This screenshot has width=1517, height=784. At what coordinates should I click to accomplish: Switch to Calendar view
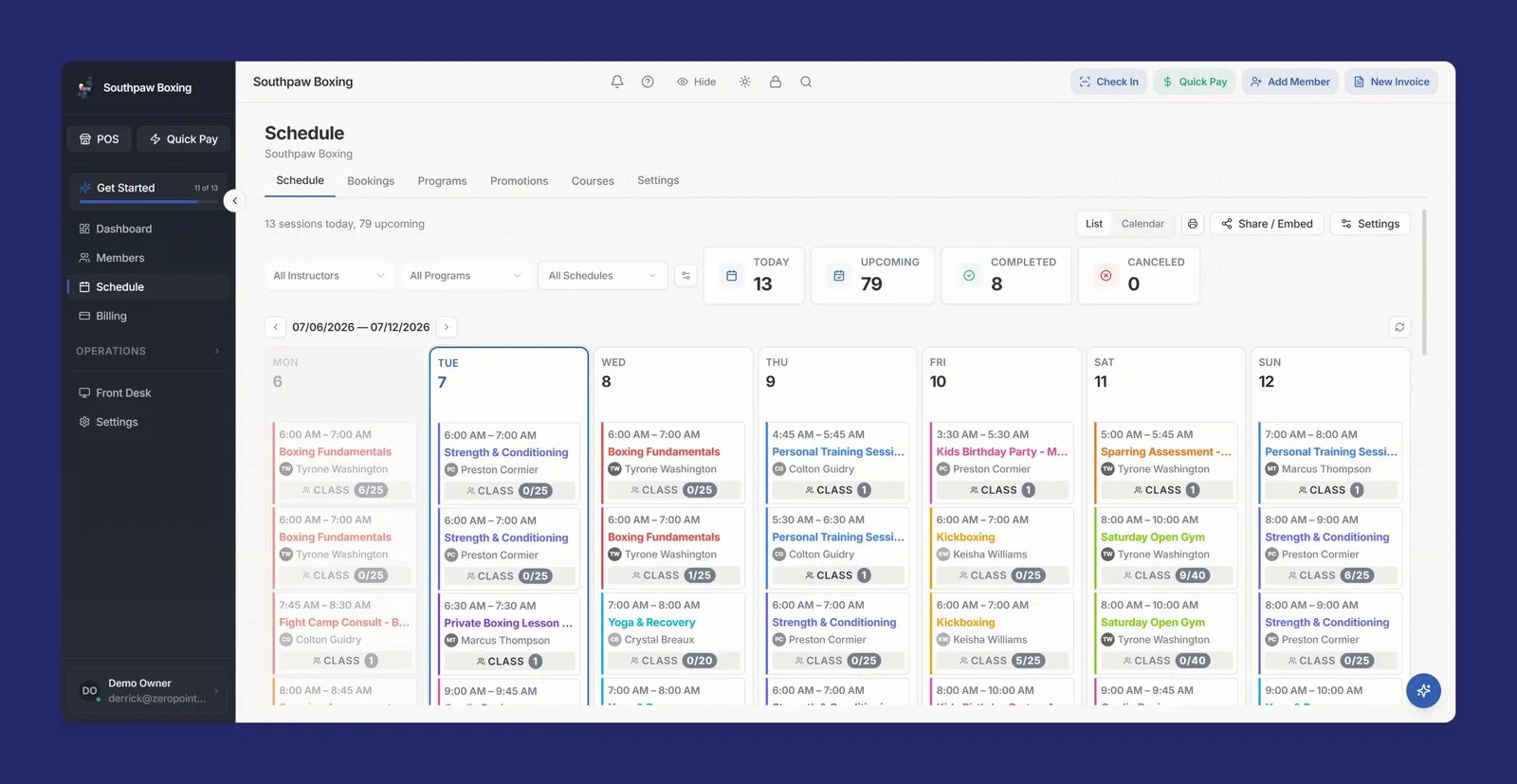[1142, 224]
